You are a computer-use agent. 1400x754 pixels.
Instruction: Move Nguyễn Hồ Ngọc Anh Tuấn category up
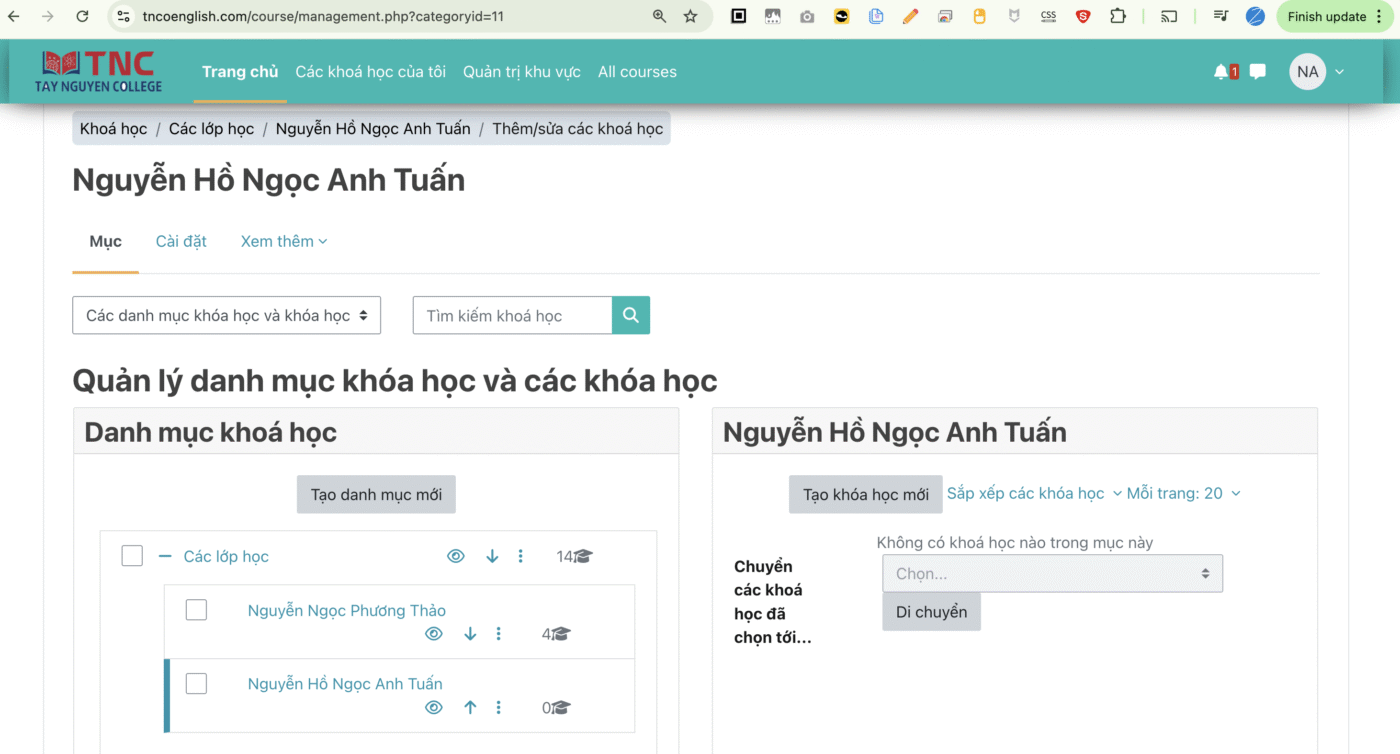pyautogui.click(x=470, y=708)
